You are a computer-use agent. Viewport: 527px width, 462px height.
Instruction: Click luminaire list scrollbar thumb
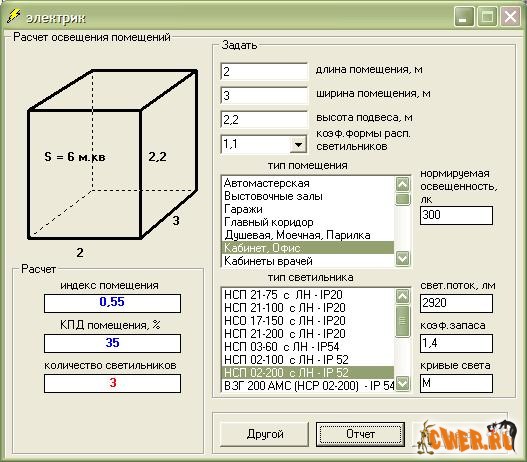pos(403,321)
